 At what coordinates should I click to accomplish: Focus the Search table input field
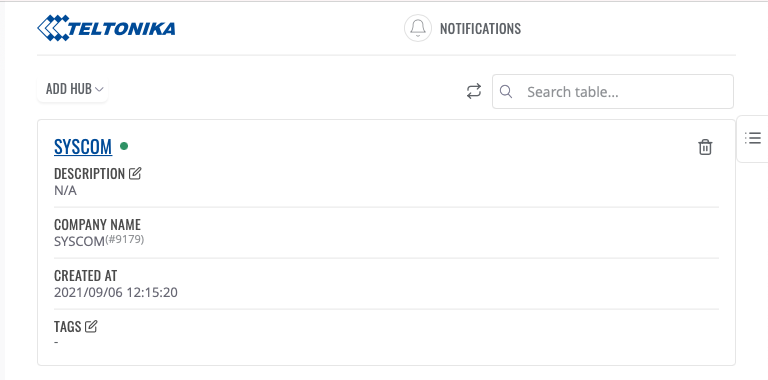613,92
